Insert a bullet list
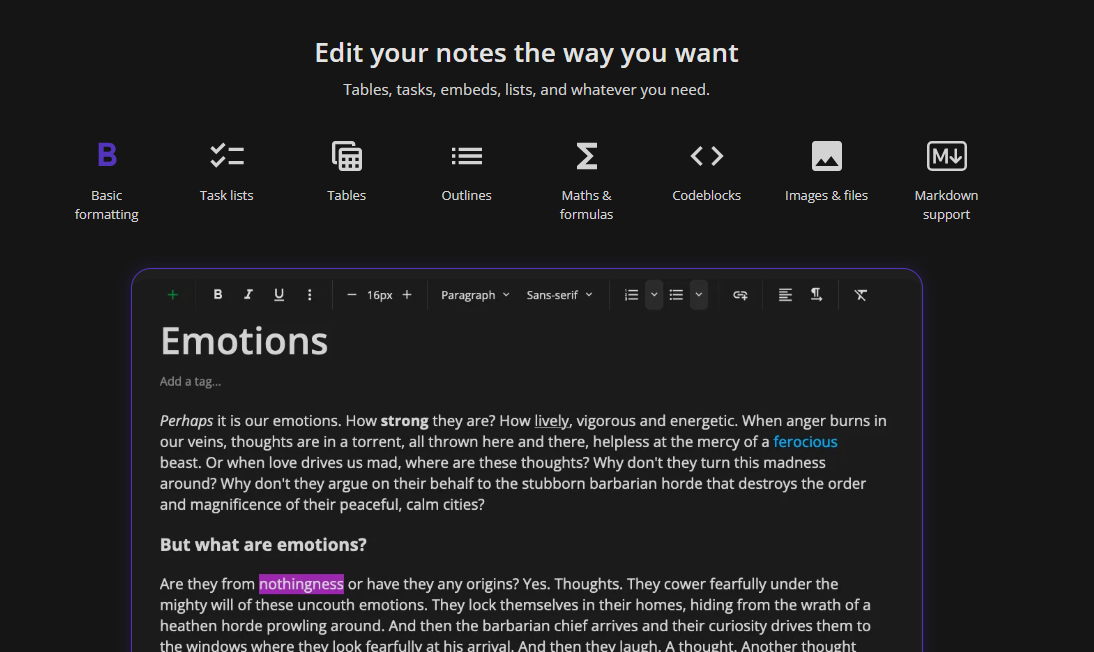This screenshot has width=1094, height=652. point(676,295)
